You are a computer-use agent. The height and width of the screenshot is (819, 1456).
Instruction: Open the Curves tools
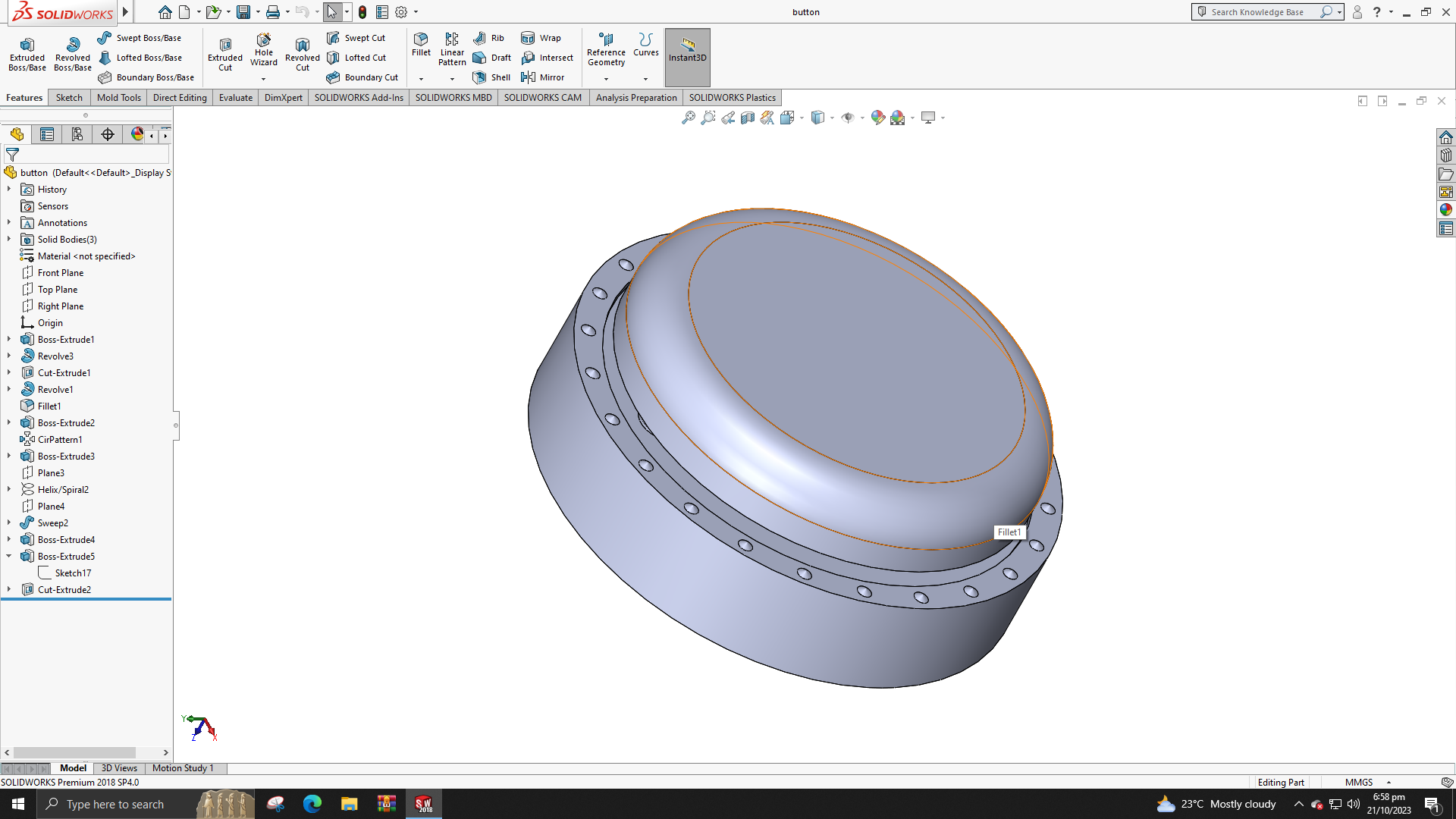(x=646, y=44)
